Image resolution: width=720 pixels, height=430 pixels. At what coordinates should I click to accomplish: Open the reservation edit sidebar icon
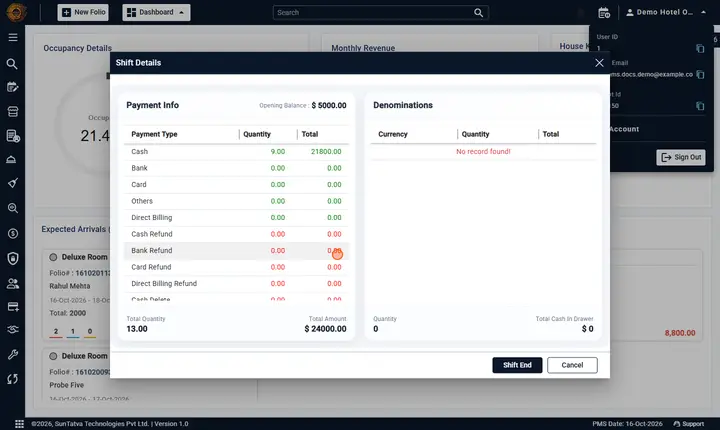point(13,87)
